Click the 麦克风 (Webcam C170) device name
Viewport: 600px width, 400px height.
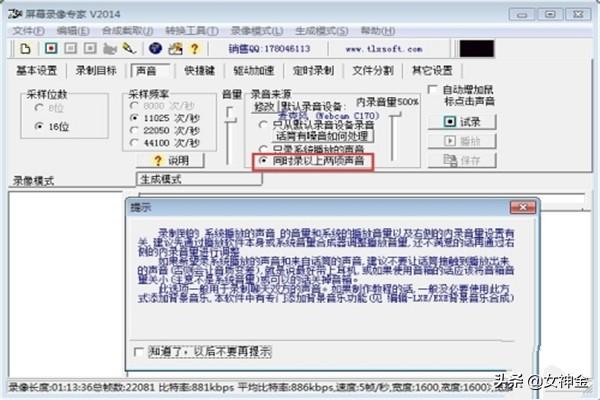pyautogui.click(x=328, y=115)
